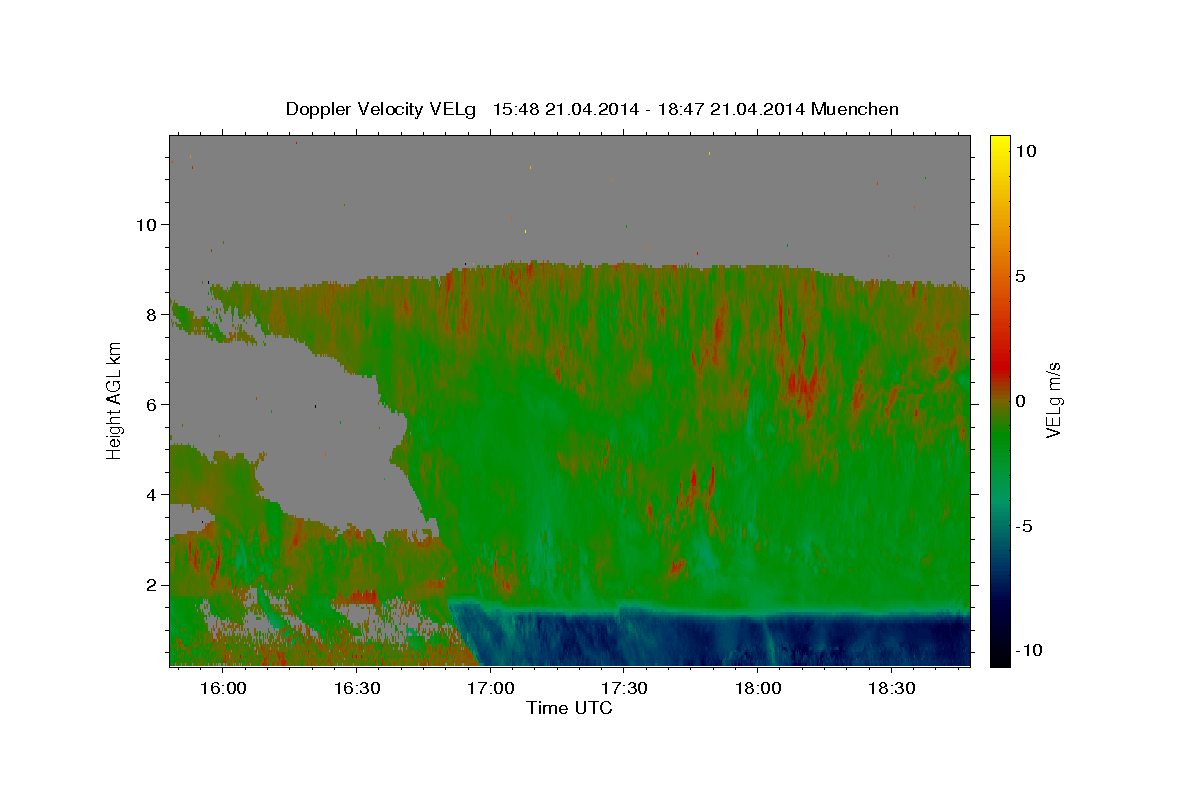Click the 18:30 time tick label
This screenshot has width=1200, height=800.
click(891, 689)
